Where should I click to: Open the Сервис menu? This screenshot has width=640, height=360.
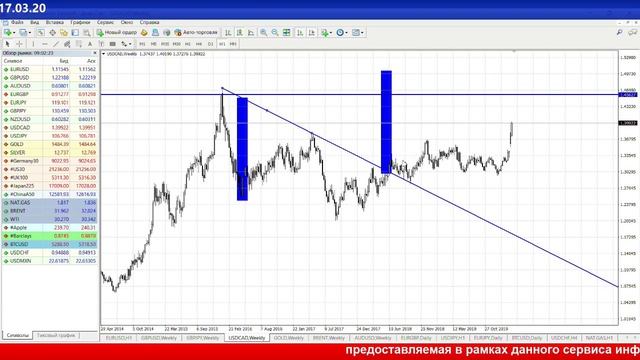105,22
